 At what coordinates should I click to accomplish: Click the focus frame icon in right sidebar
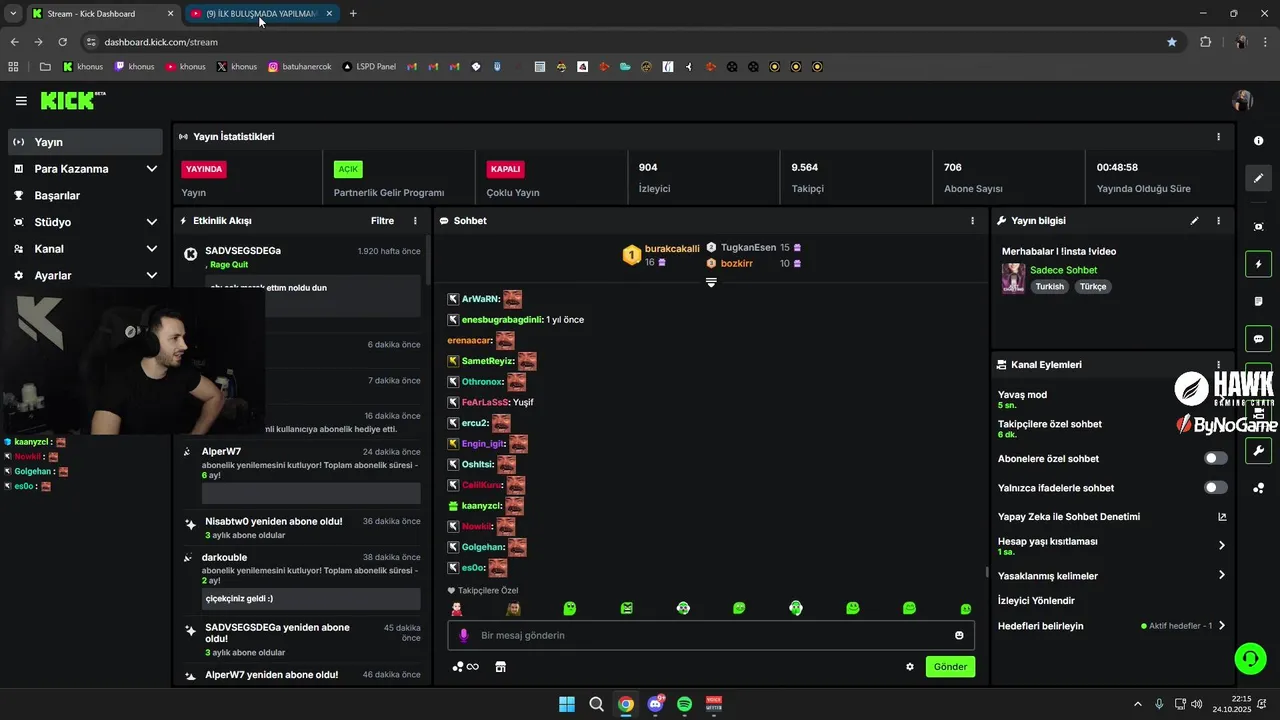1259,227
